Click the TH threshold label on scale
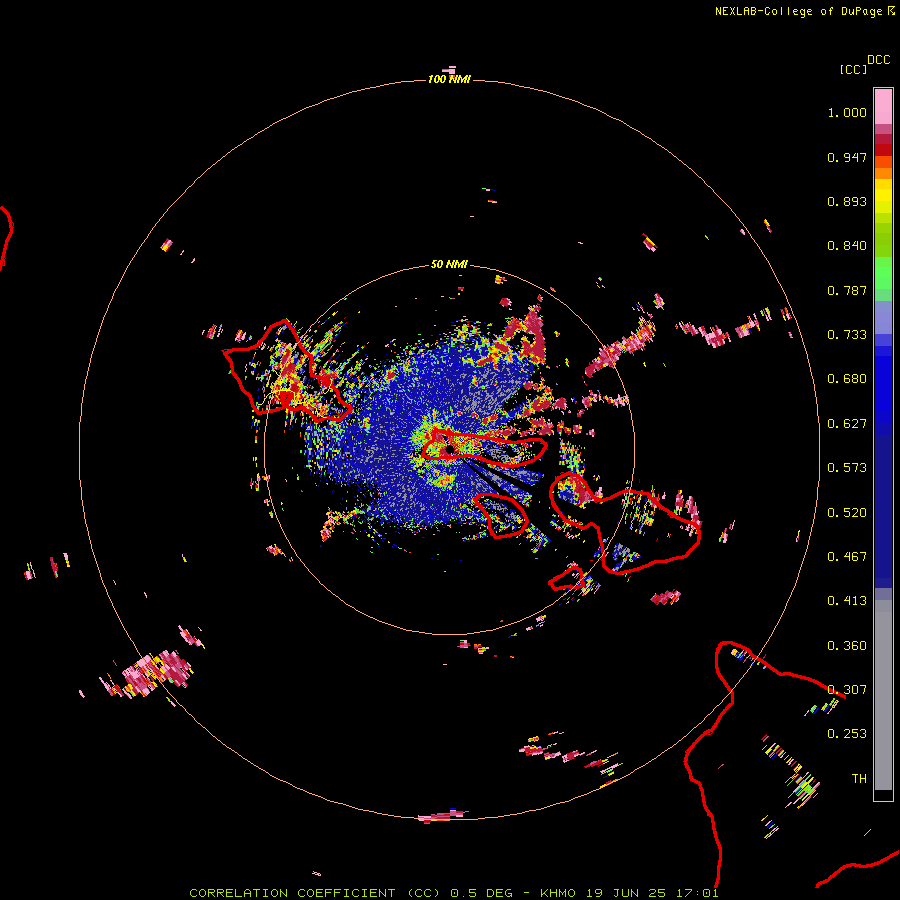900x900 pixels. point(859,779)
